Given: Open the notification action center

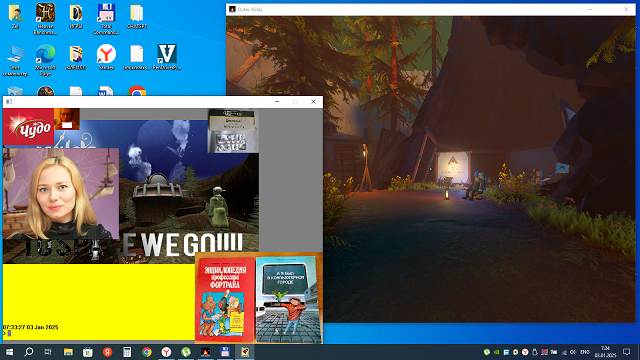Looking at the screenshot, I should tap(627, 352).
